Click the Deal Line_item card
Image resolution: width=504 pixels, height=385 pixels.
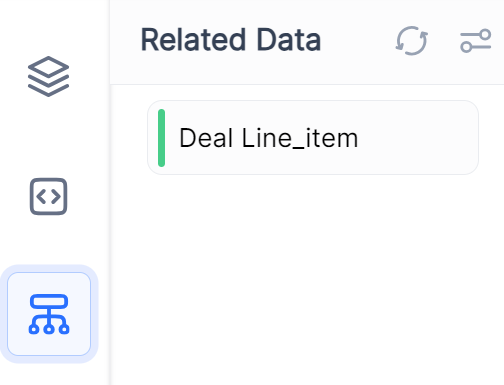(313, 137)
